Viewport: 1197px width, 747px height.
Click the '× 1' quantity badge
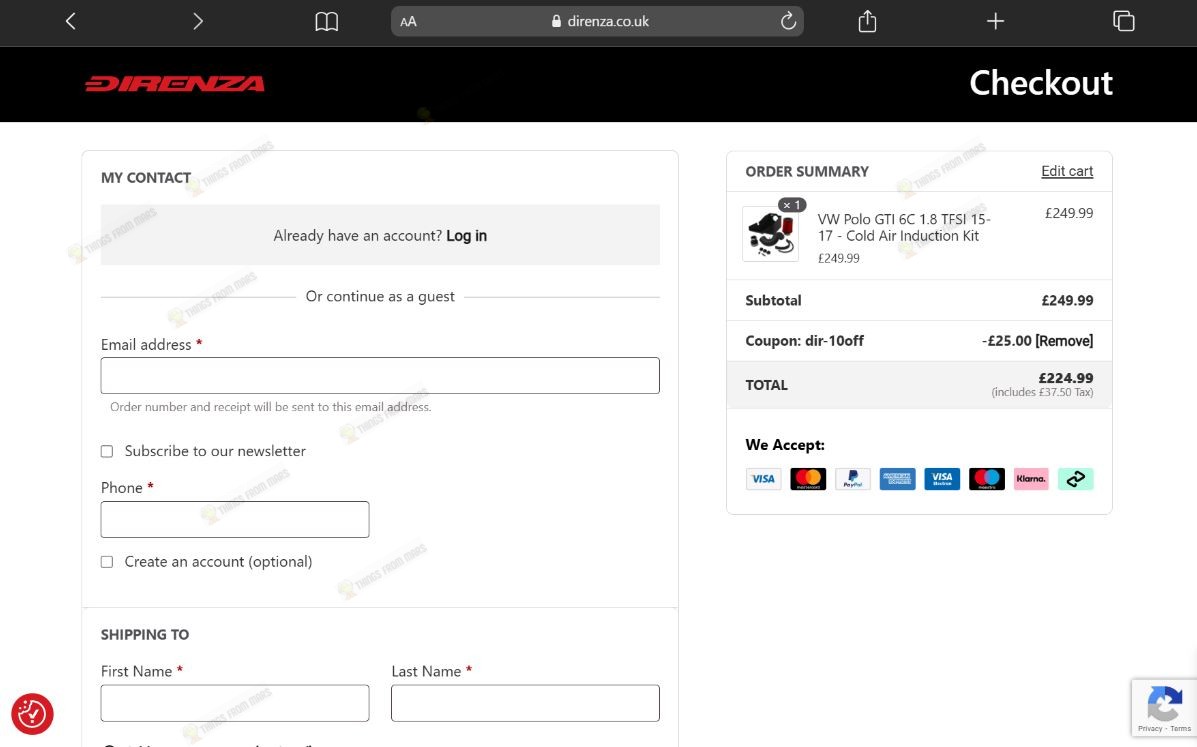click(792, 205)
